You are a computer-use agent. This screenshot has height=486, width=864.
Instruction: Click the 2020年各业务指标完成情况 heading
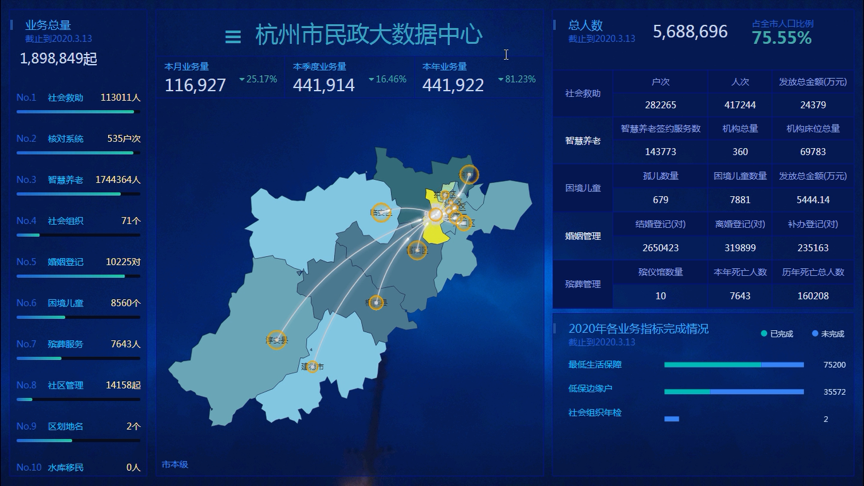point(639,328)
